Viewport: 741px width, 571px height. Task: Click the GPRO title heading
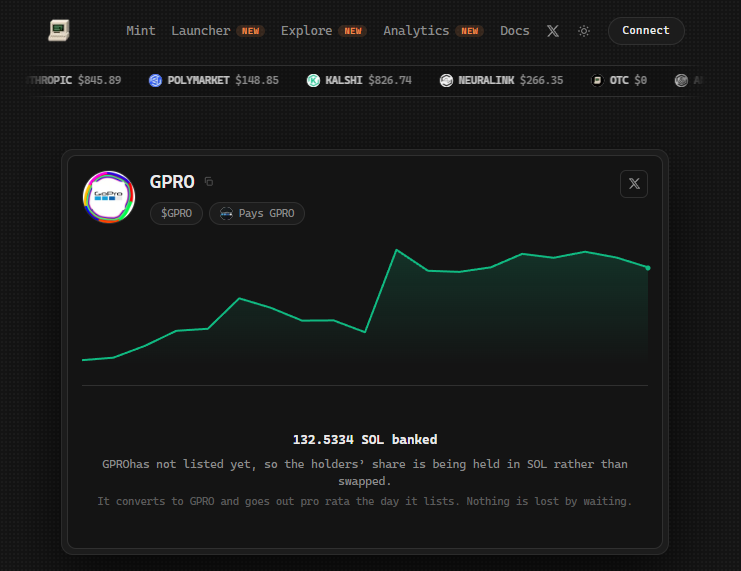(x=172, y=182)
